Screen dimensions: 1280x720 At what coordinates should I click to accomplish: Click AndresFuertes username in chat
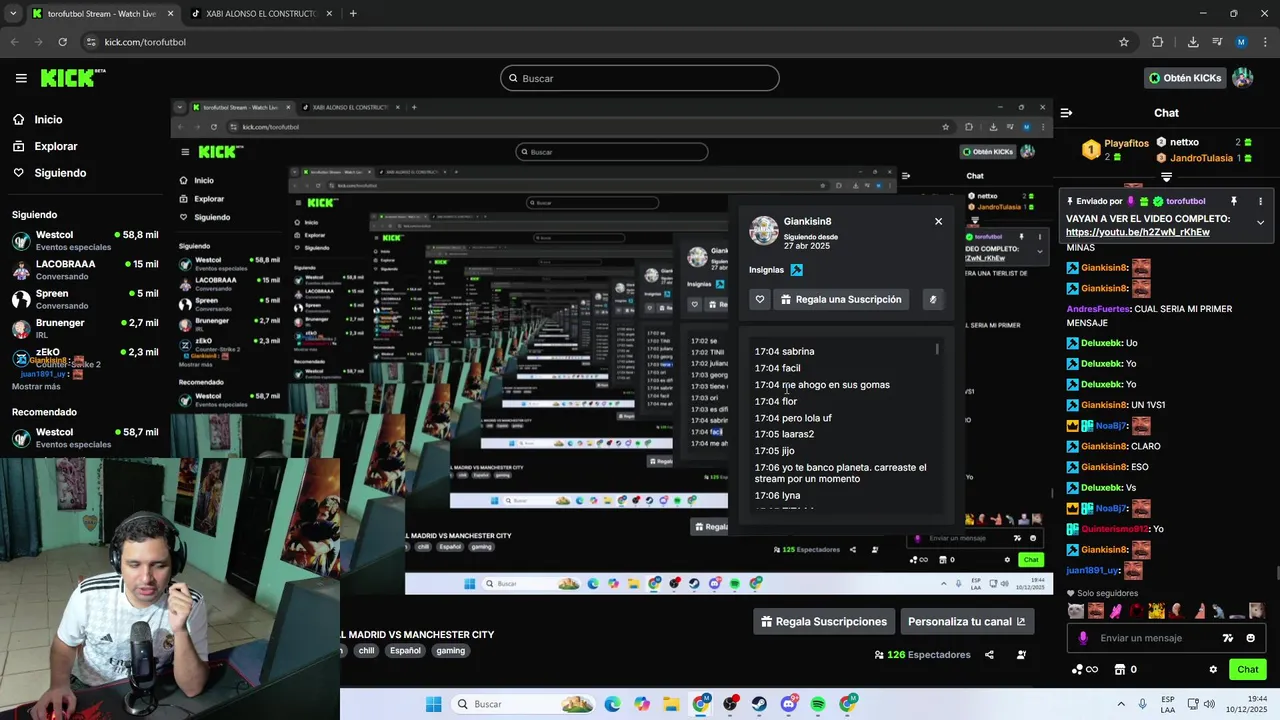pos(1098,309)
